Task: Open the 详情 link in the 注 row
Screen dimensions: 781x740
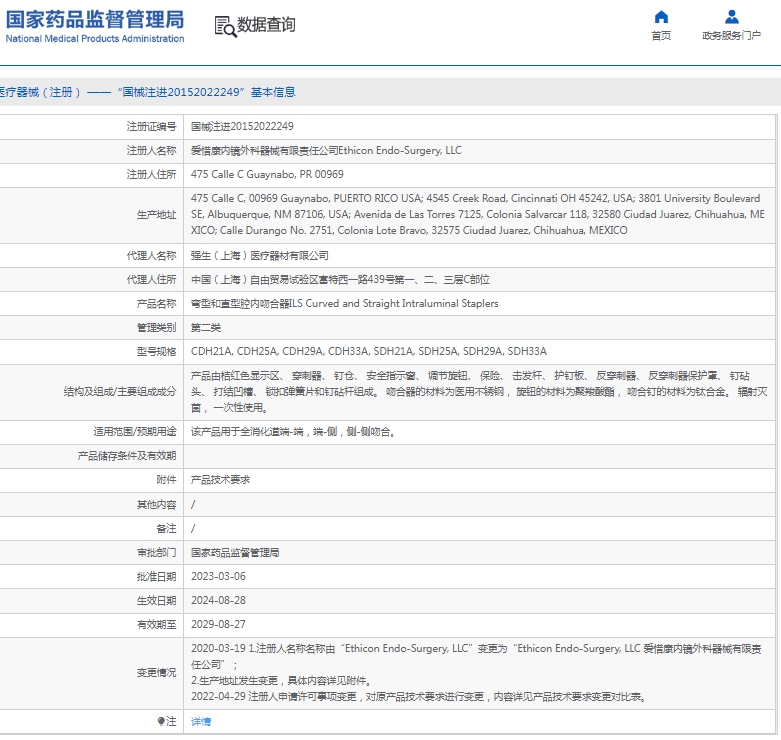Action: pos(201,721)
